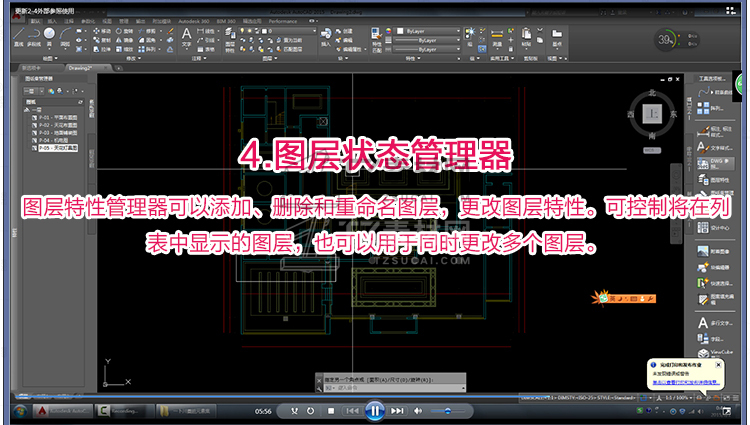Open Layer Properties (图层特性) manager
Screen dimensions: 750x425
pos(230,39)
